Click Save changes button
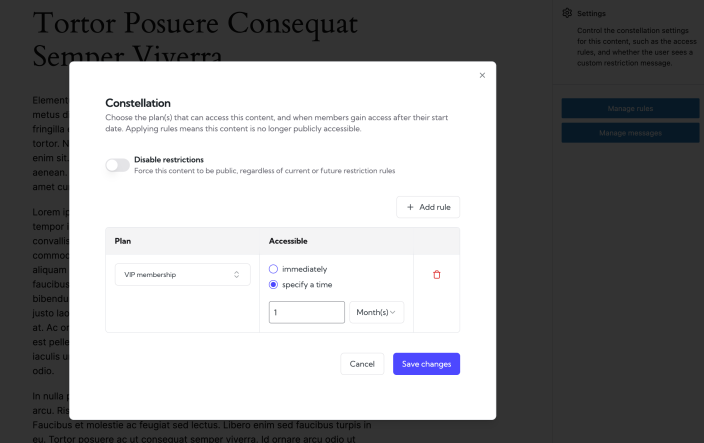 tap(426, 364)
